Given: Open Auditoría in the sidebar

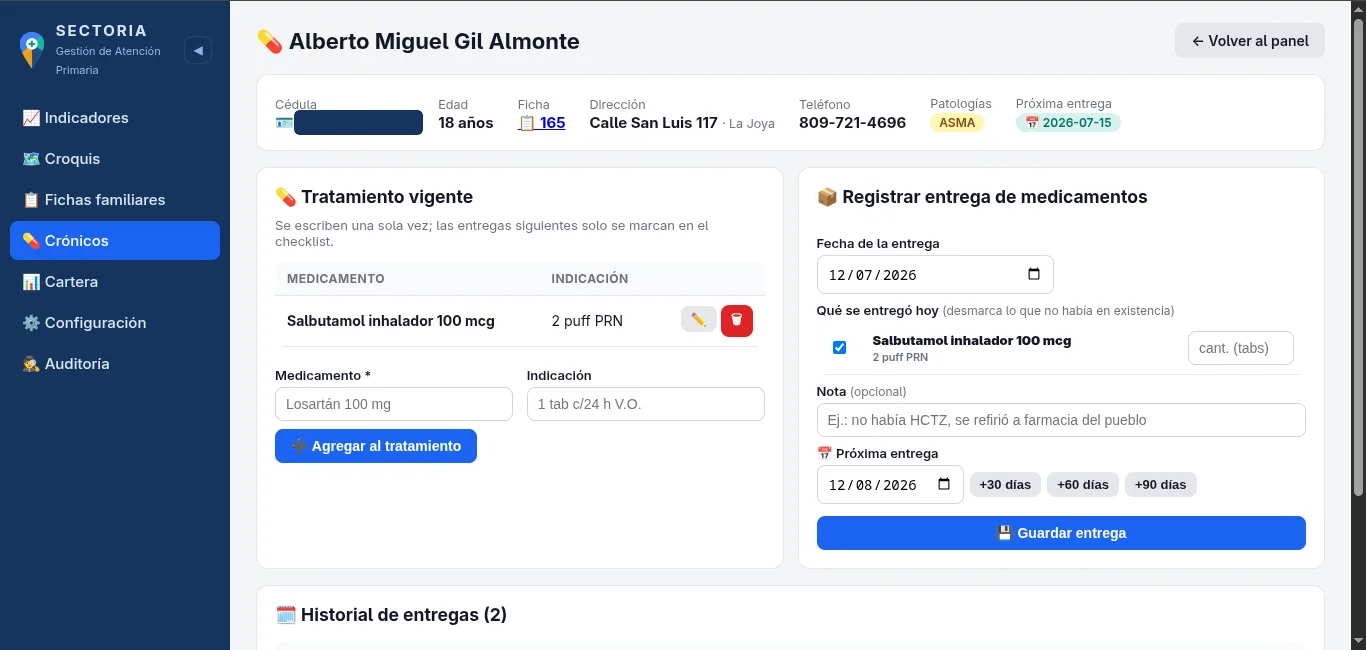Looking at the screenshot, I should pos(115,364).
